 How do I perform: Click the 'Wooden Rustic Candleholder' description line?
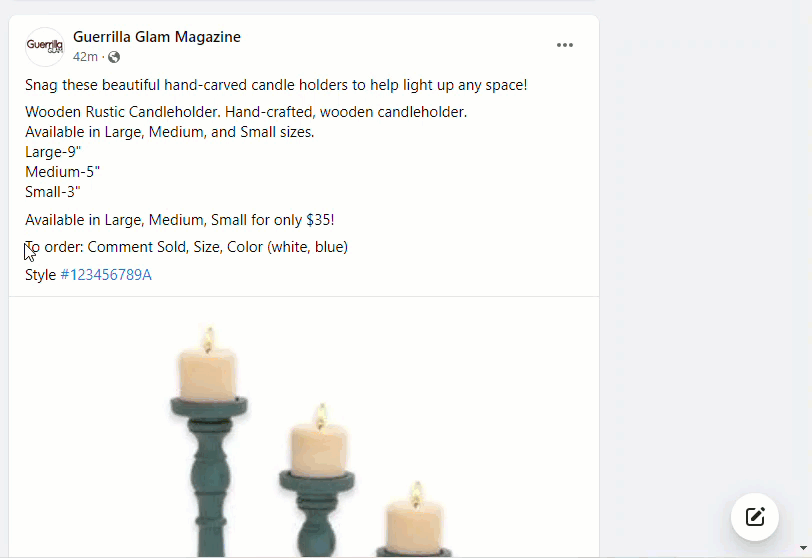(x=246, y=112)
